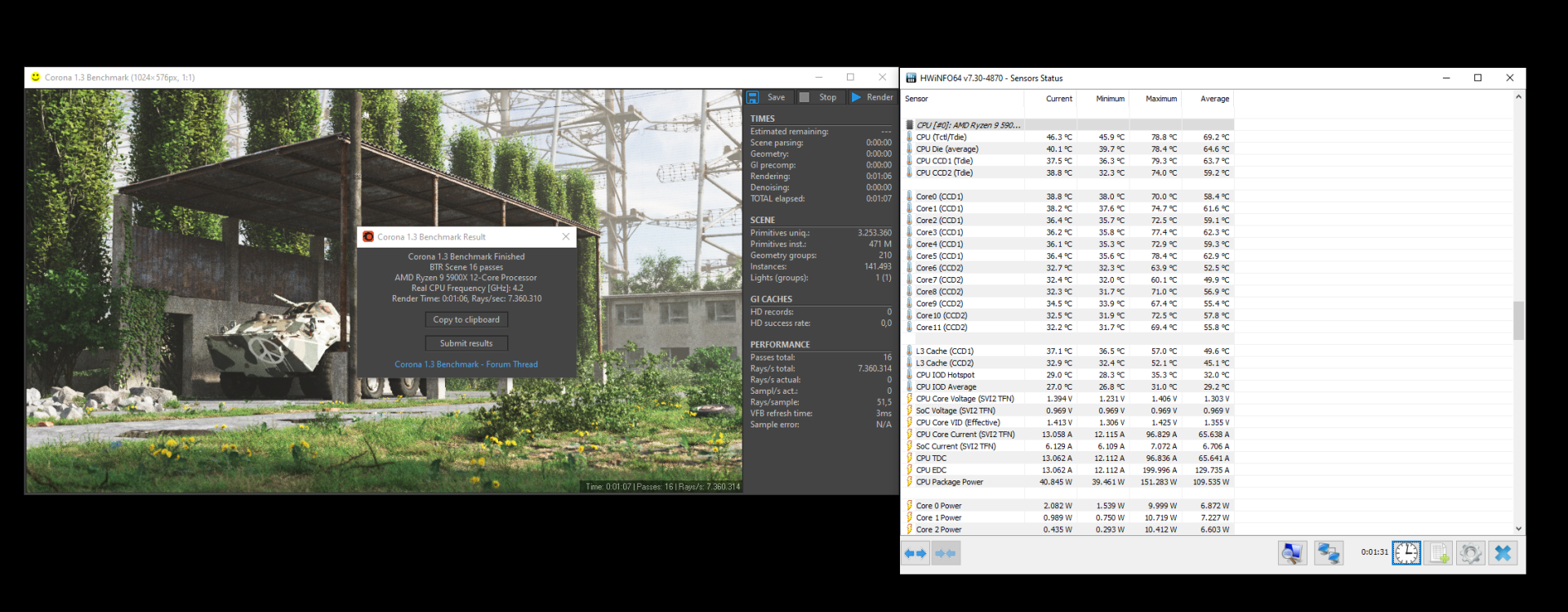The height and width of the screenshot is (612, 1568).
Task: Click lightning icon beside CPU Package Power
Action: 909,482
